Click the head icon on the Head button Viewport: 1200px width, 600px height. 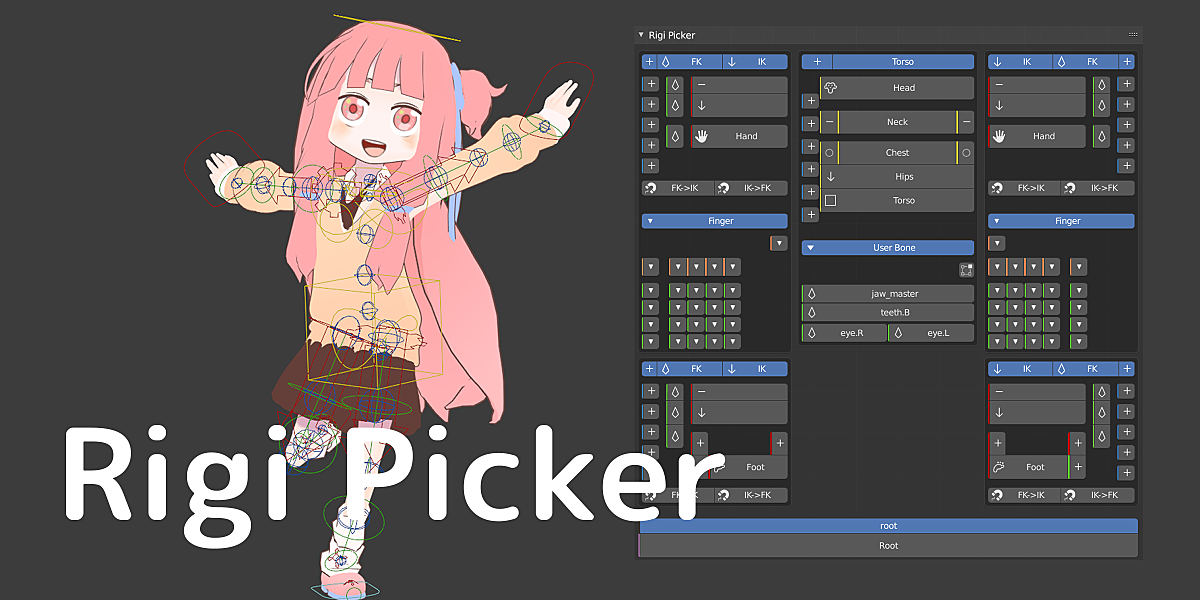point(831,87)
